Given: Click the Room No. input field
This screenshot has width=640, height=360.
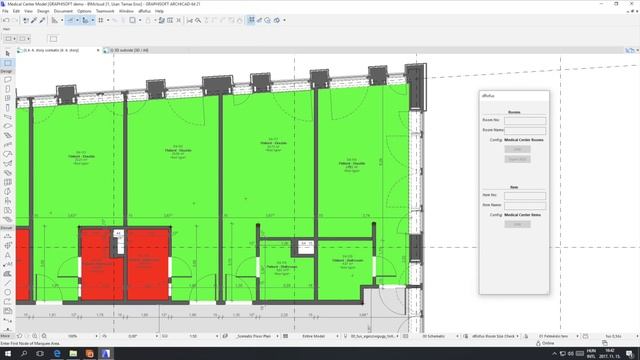Looking at the screenshot, I should tap(525, 120).
